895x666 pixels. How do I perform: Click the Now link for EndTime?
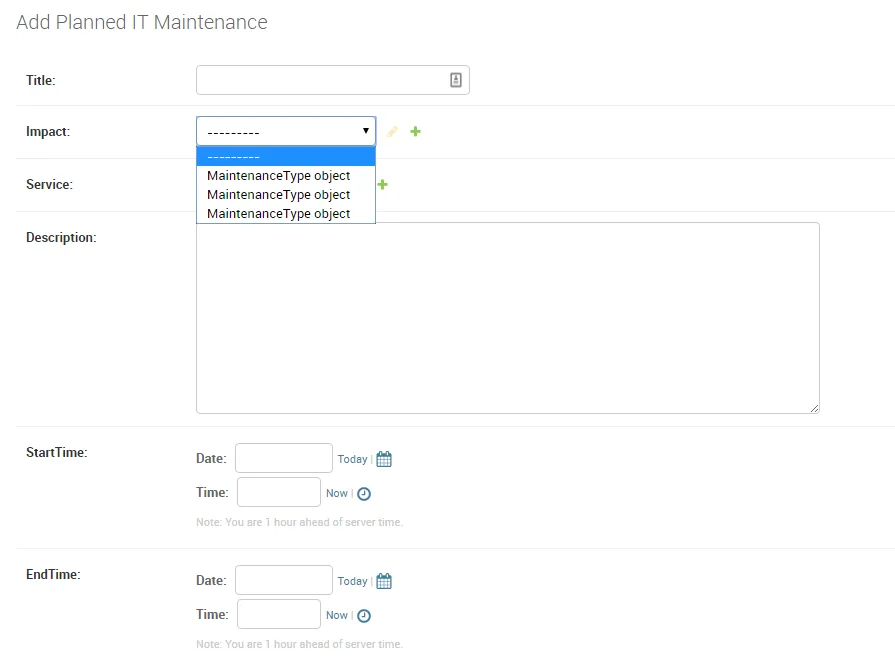(337, 615)
